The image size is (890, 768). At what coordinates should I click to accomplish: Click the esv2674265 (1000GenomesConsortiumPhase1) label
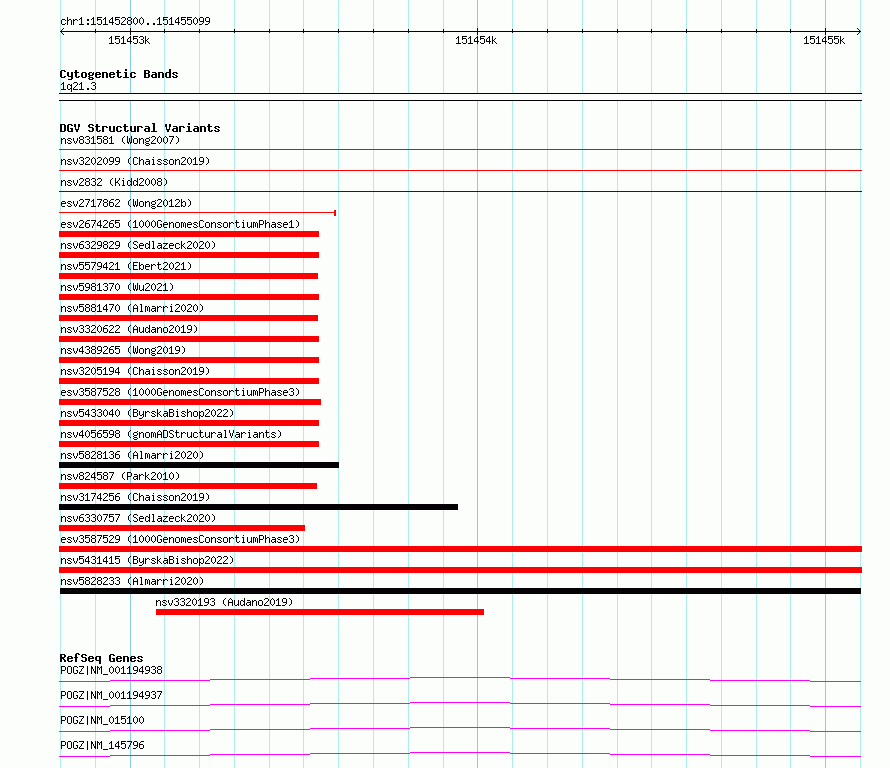pyautogui.click(x=180, y=224)
